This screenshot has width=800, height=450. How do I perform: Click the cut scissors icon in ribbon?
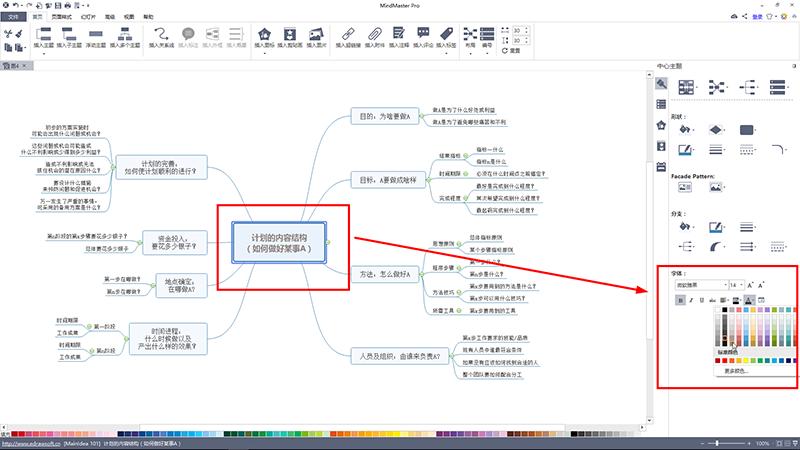pyautogui.click(x=8, y=34)
